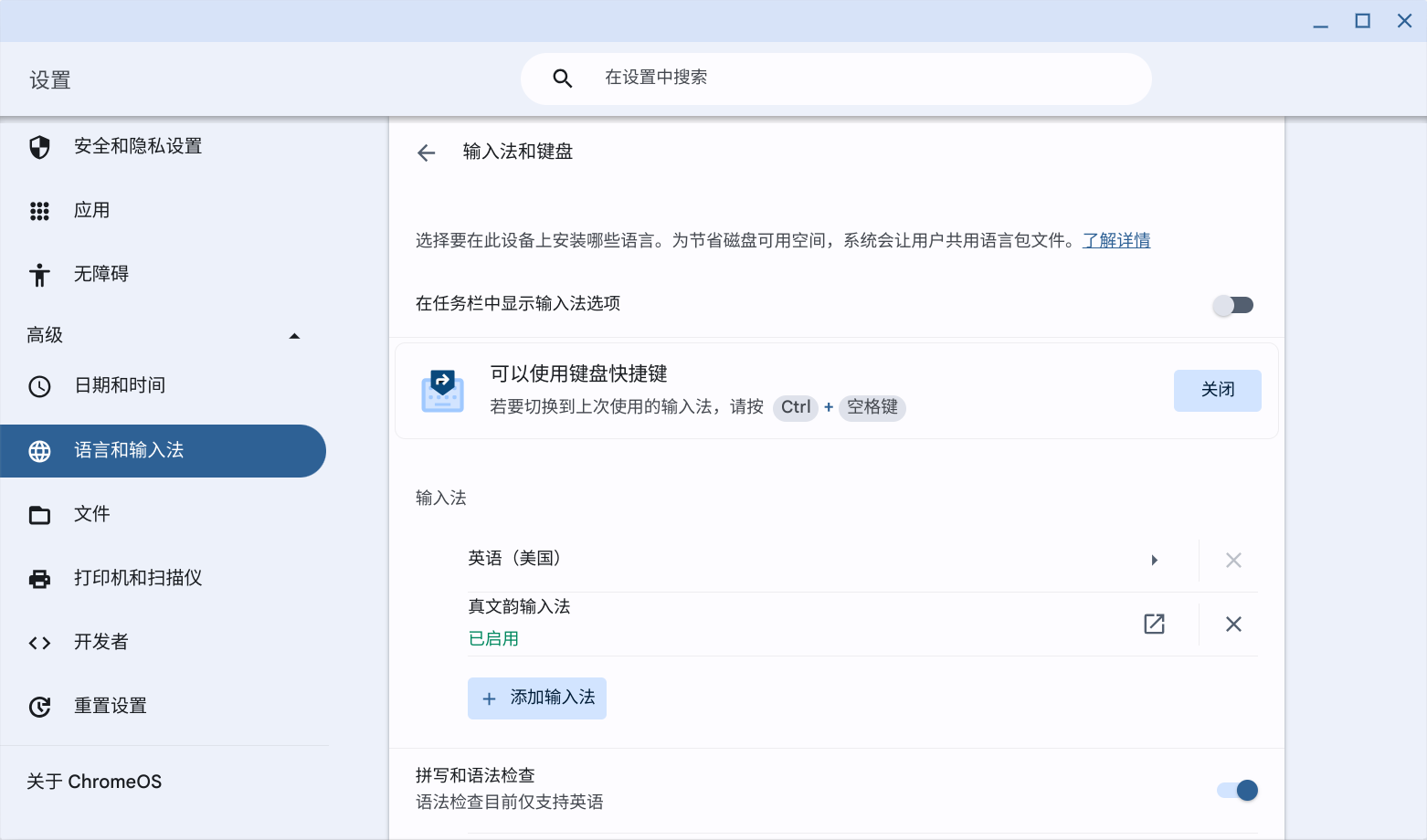Remove 真文韵输入法 with its X icon
1427x840 pixels.
(x=1233, y=624)
